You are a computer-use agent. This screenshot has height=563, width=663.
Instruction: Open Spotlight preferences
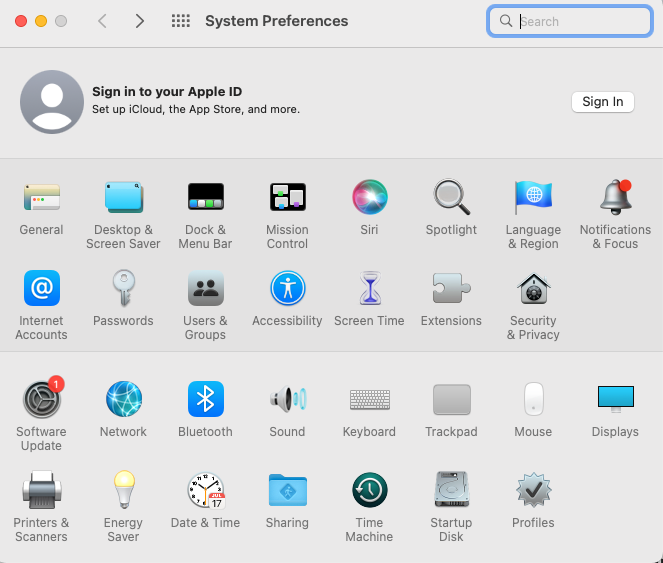click(x=451, y=198)
